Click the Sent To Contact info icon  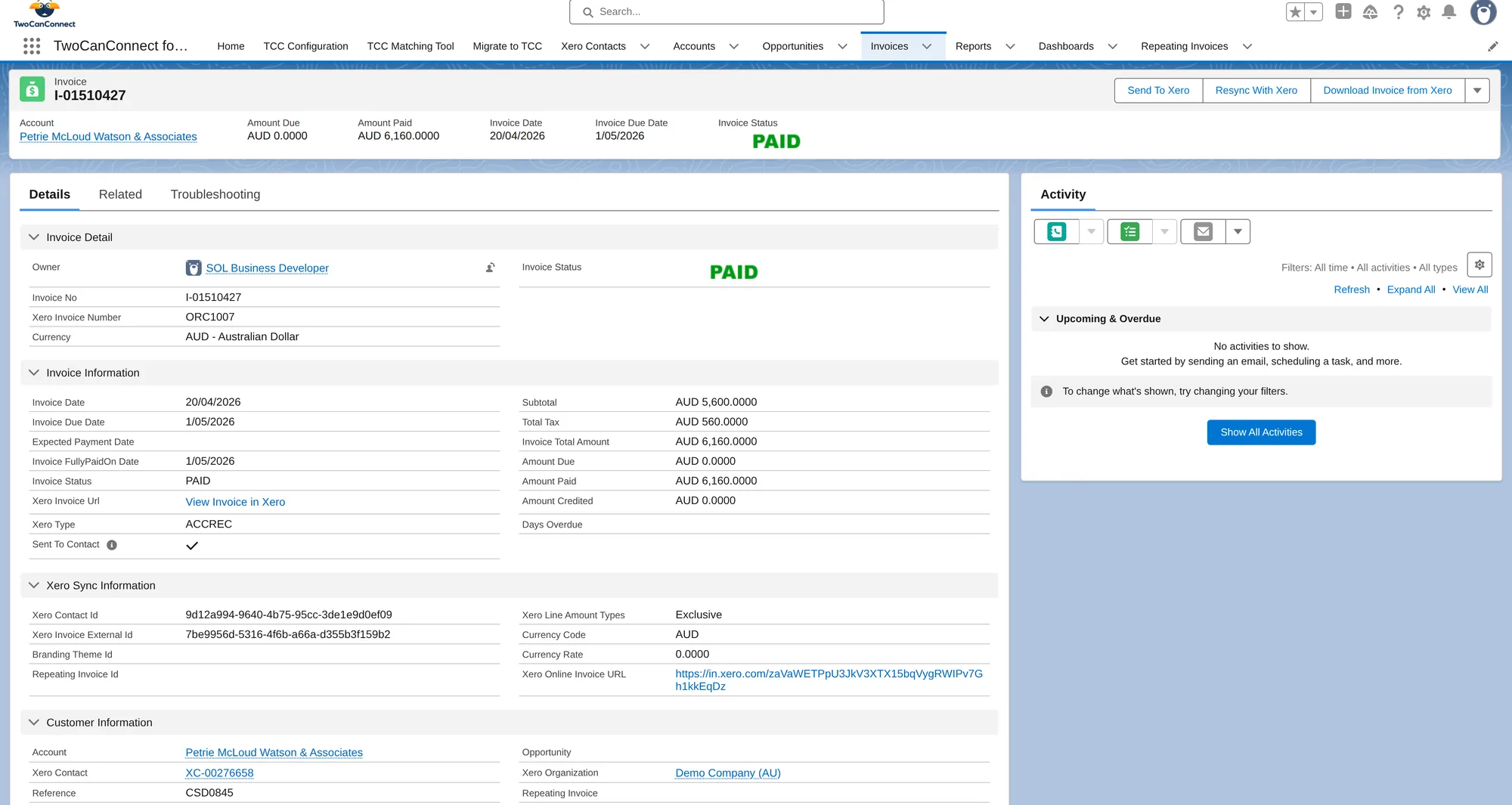tap(112, 545)
